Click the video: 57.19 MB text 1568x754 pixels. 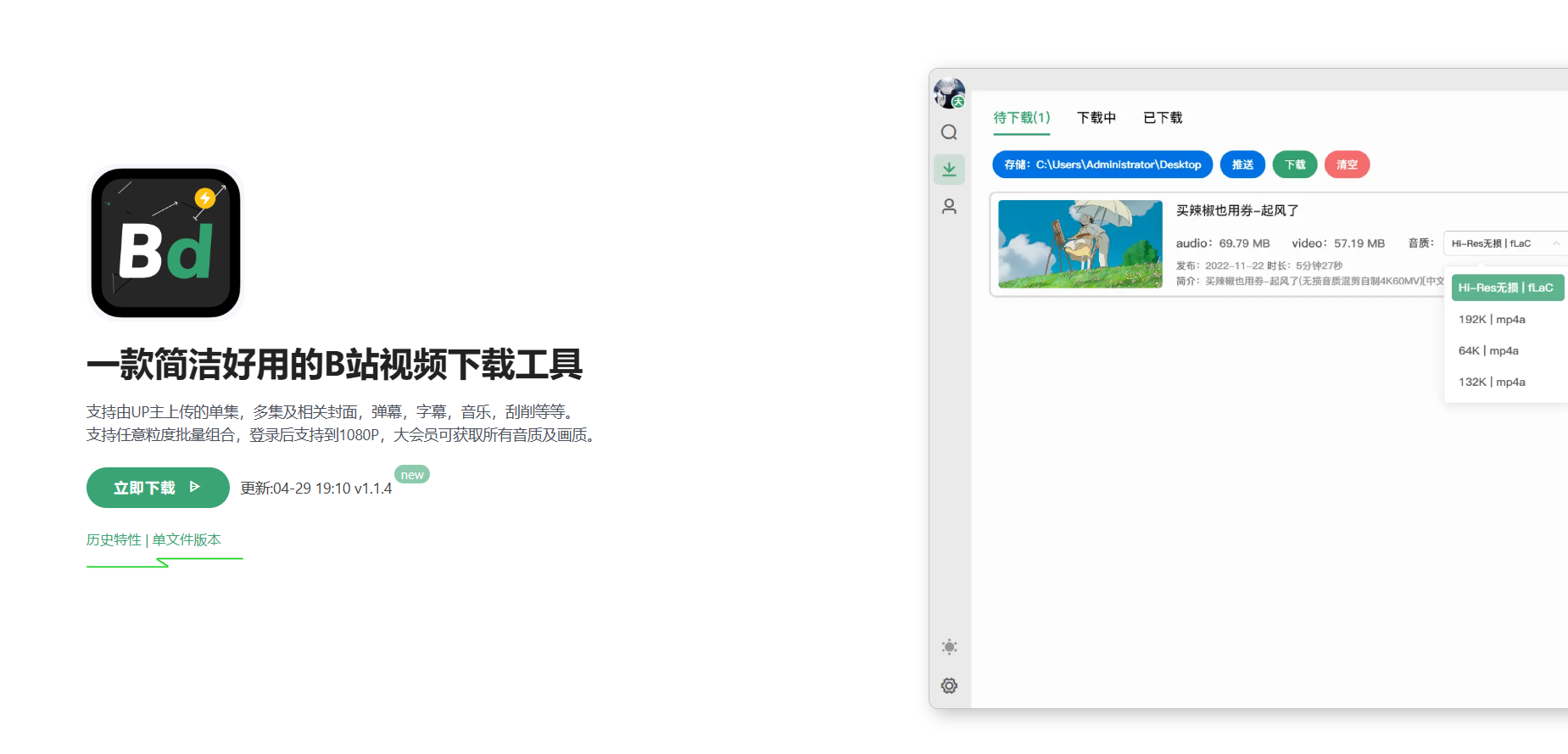[1338, 243]
